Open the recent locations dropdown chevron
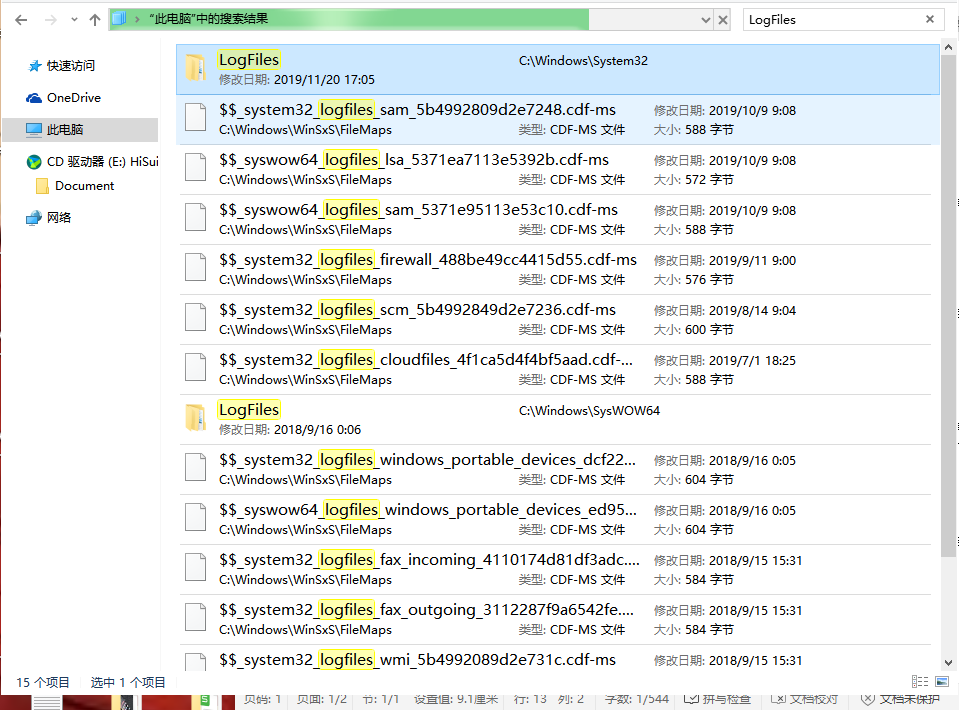Screen dimensions: 959x710 pyautogui.click(x=73, y=19)
